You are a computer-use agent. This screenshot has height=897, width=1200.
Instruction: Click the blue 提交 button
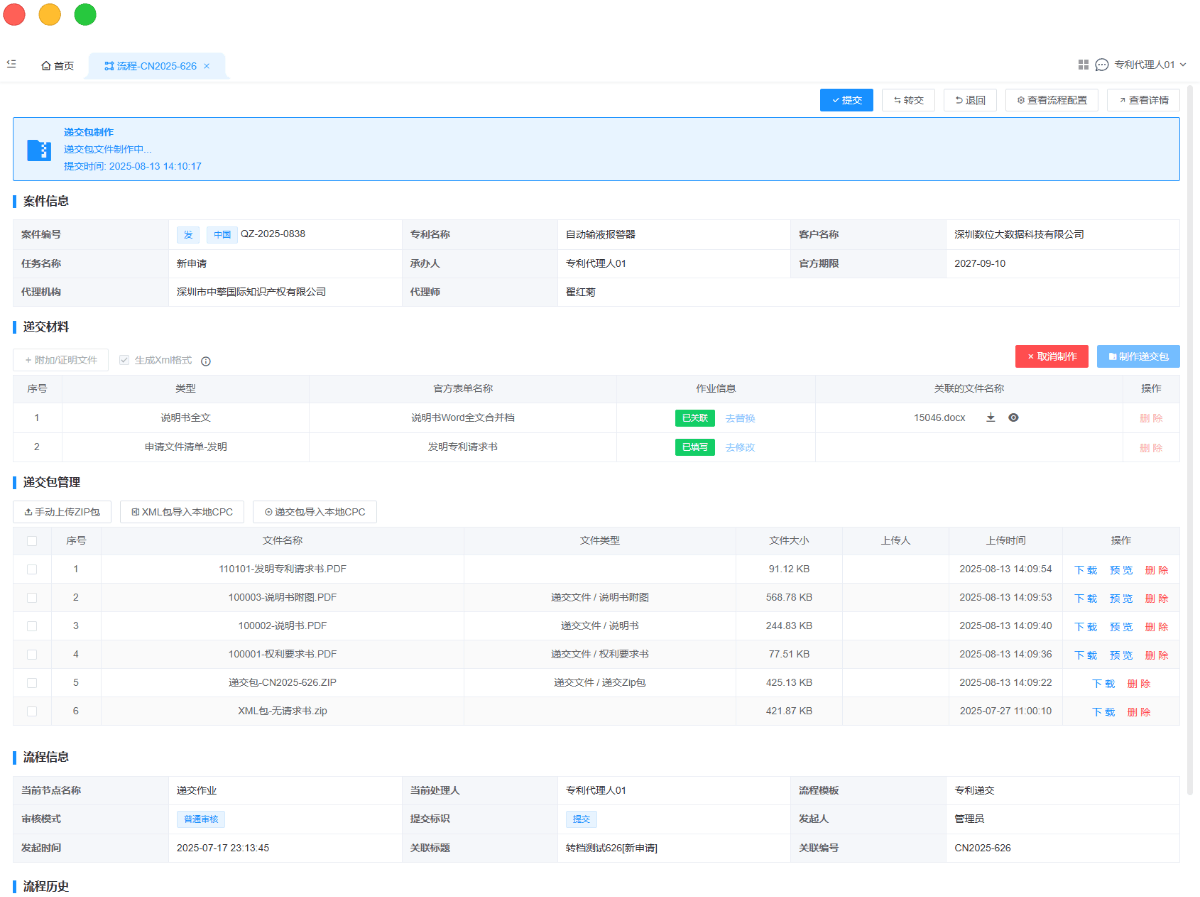[x=846, y=100]
